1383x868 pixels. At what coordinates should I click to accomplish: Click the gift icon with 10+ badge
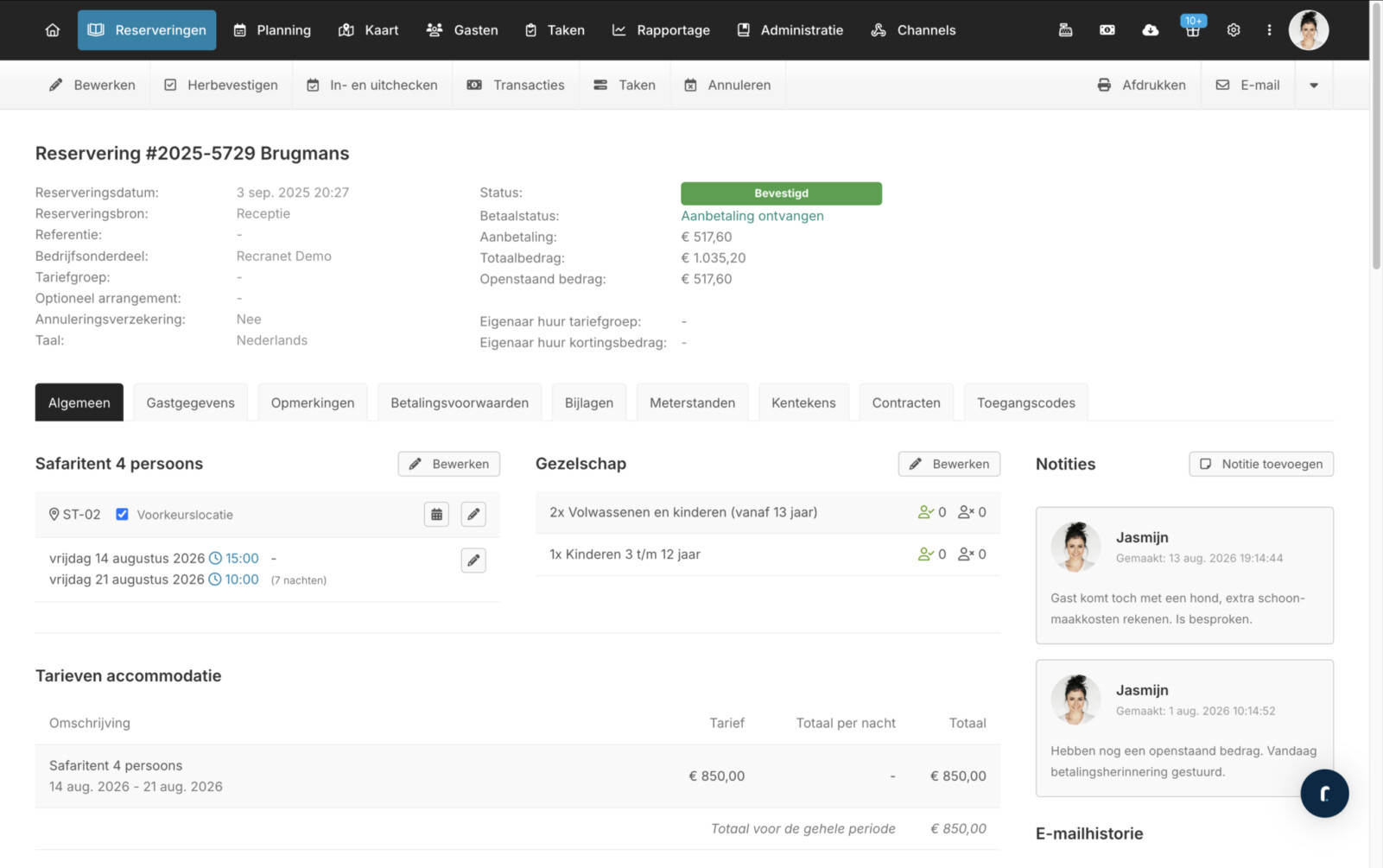point(1192,30)
